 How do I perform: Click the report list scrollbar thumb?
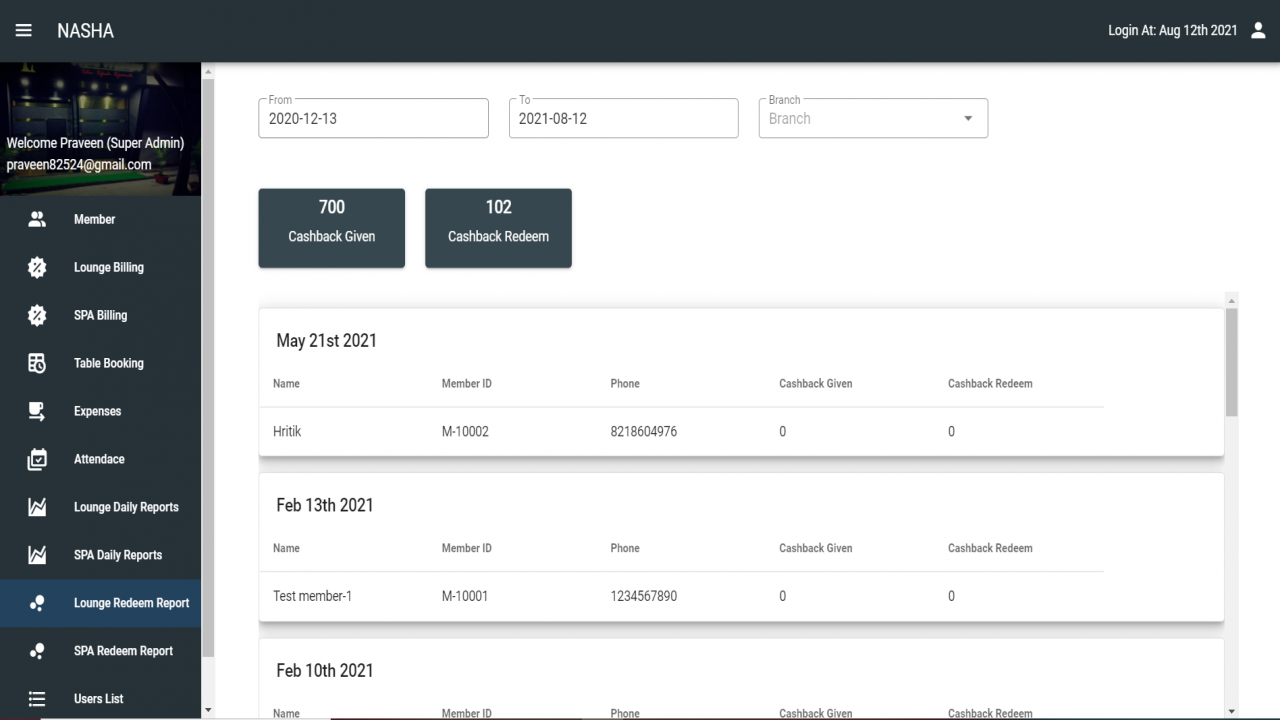point(1232,362)
